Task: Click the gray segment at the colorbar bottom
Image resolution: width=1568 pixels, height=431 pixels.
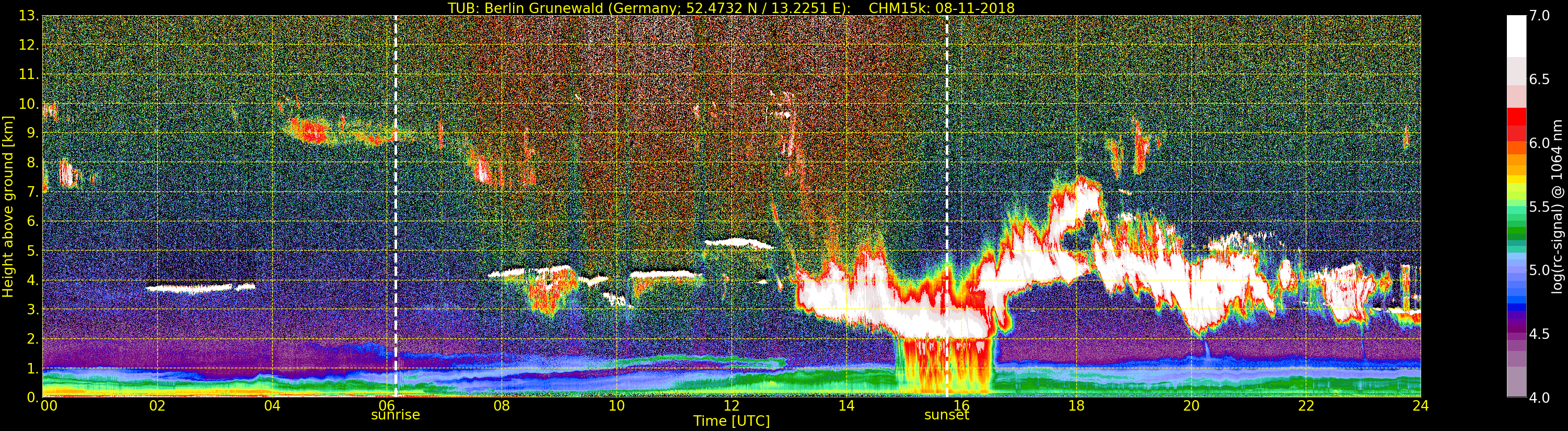Action: point(1516,381)
